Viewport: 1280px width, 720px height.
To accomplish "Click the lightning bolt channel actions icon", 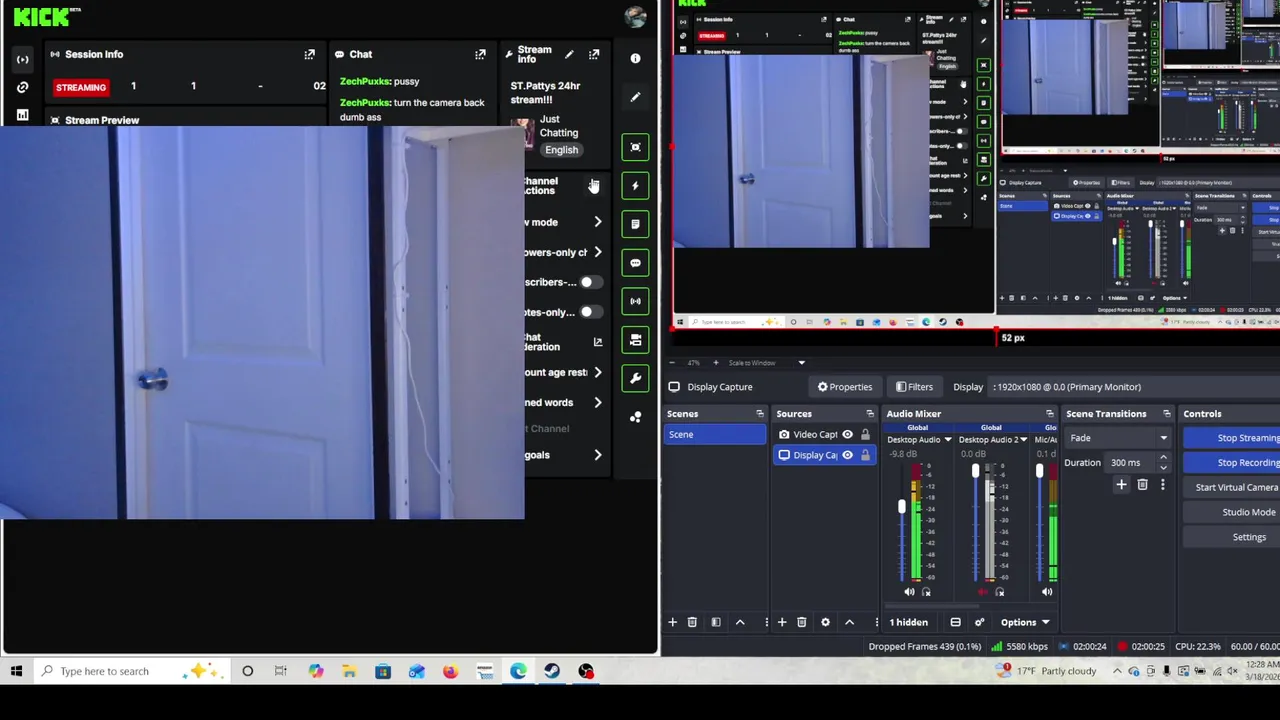I will pyautogui.click(x=635, y=186).
